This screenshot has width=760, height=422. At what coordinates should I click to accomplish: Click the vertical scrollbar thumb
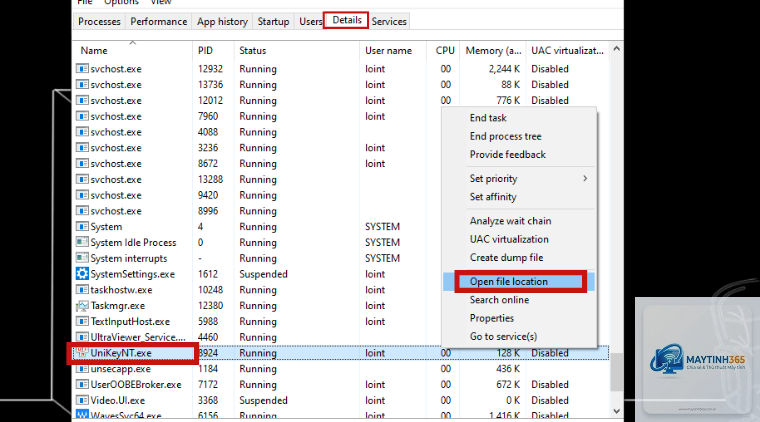pyautogui.click(x=617, y=372)
